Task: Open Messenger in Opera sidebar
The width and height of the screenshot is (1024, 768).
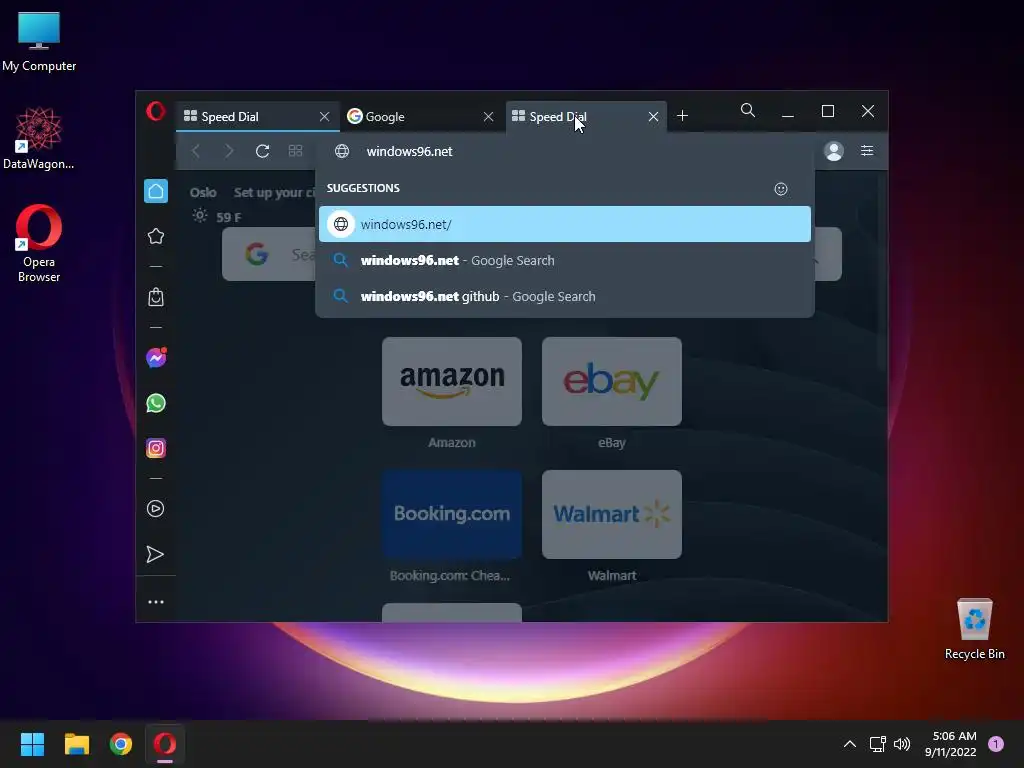Action: 156,357
